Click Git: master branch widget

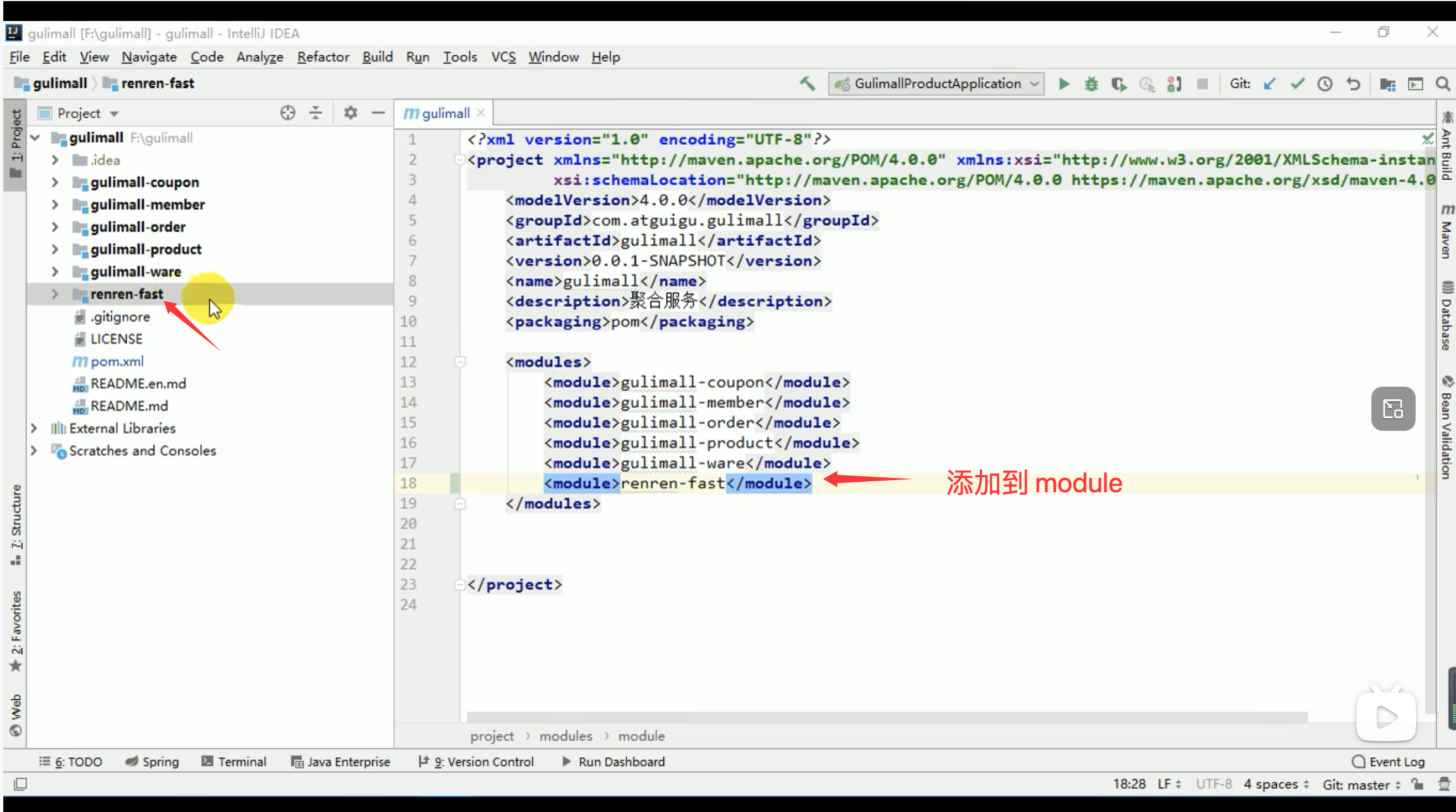coord(1361,784)
